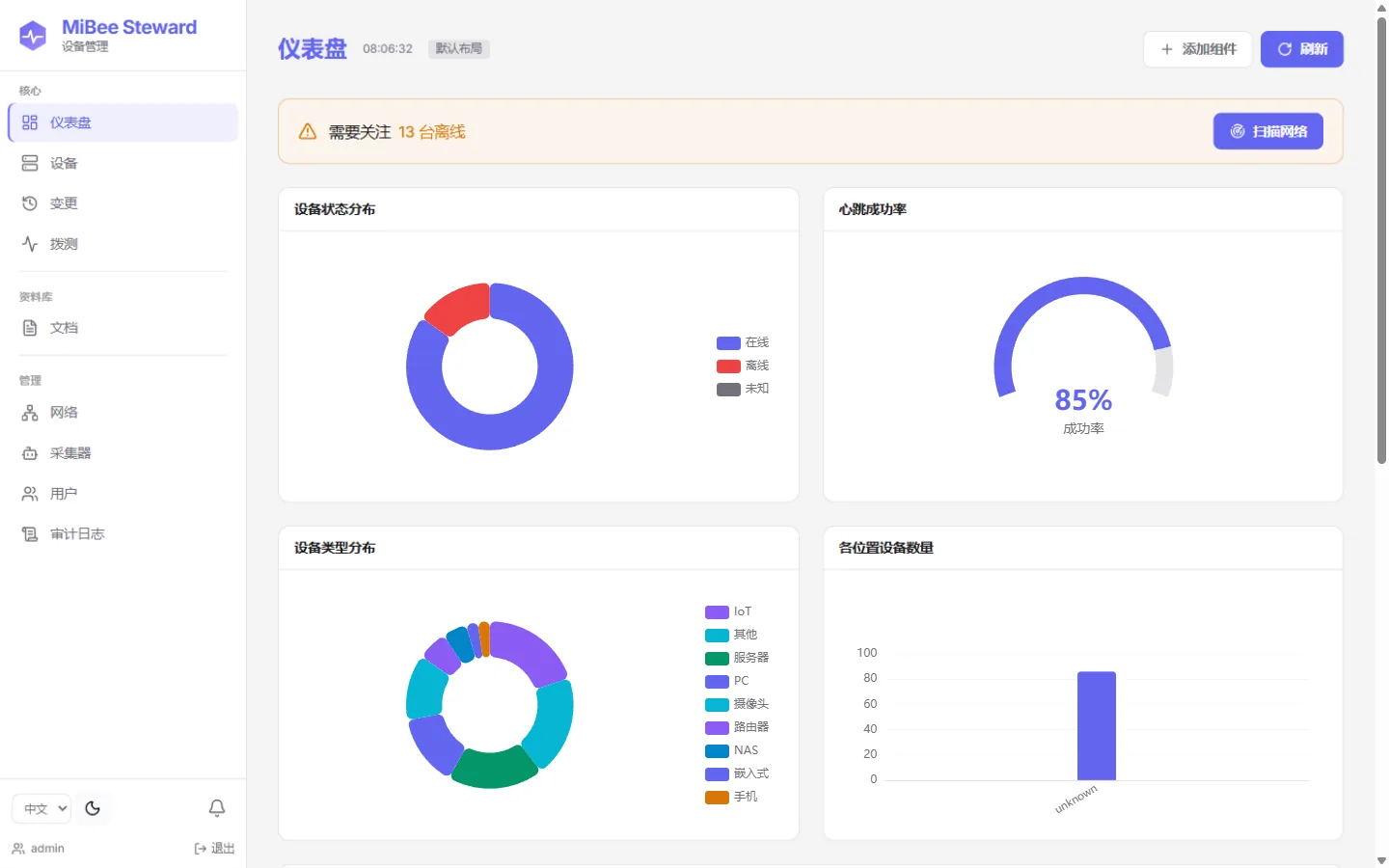Screen dimensions: 1389x868
Task: Click the 采集器 bot icon in the sidebar
Action: [30, 453]
